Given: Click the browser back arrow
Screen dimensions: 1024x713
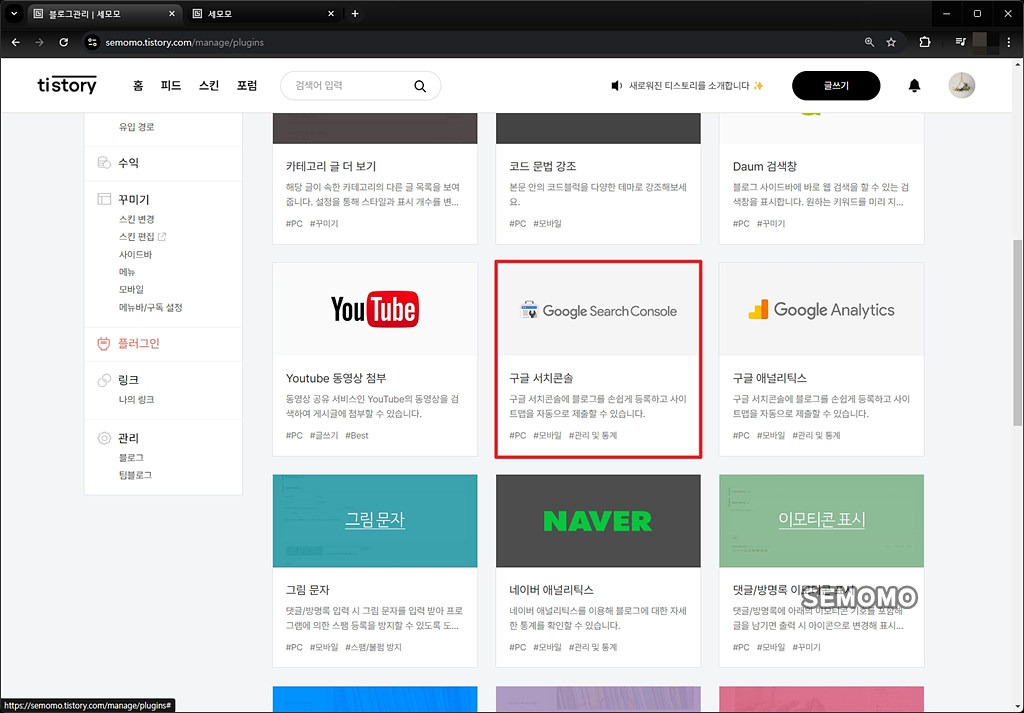Looking at the screenshot, I should tap(16, 42).
